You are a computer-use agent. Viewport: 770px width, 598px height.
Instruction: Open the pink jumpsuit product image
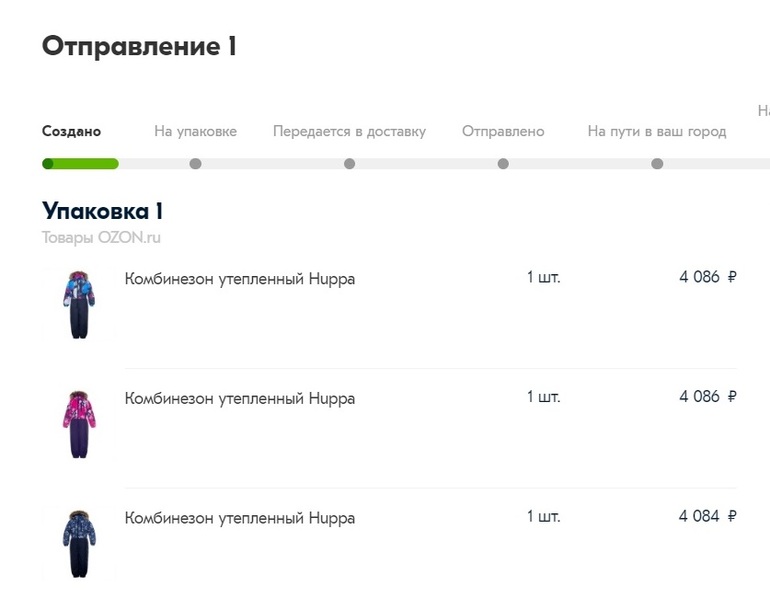pyautogui.click(x=78, y=424)
